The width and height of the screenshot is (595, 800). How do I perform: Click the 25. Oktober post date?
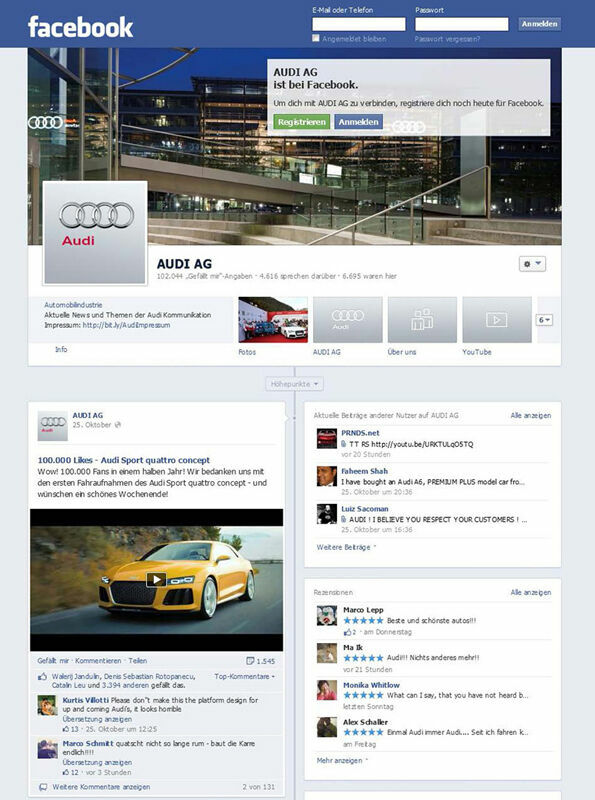pos(92,425)
